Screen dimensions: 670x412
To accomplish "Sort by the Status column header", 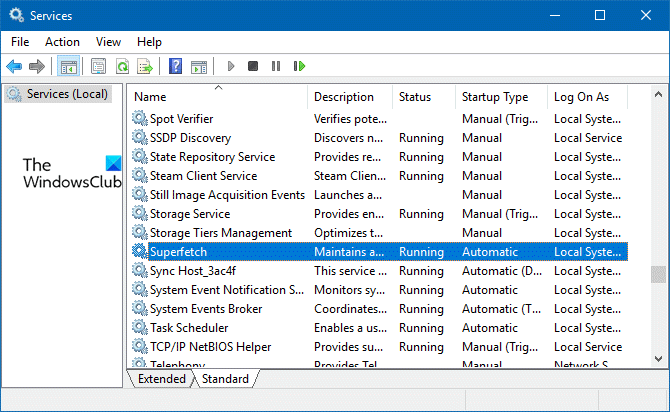I will [415, 97].
